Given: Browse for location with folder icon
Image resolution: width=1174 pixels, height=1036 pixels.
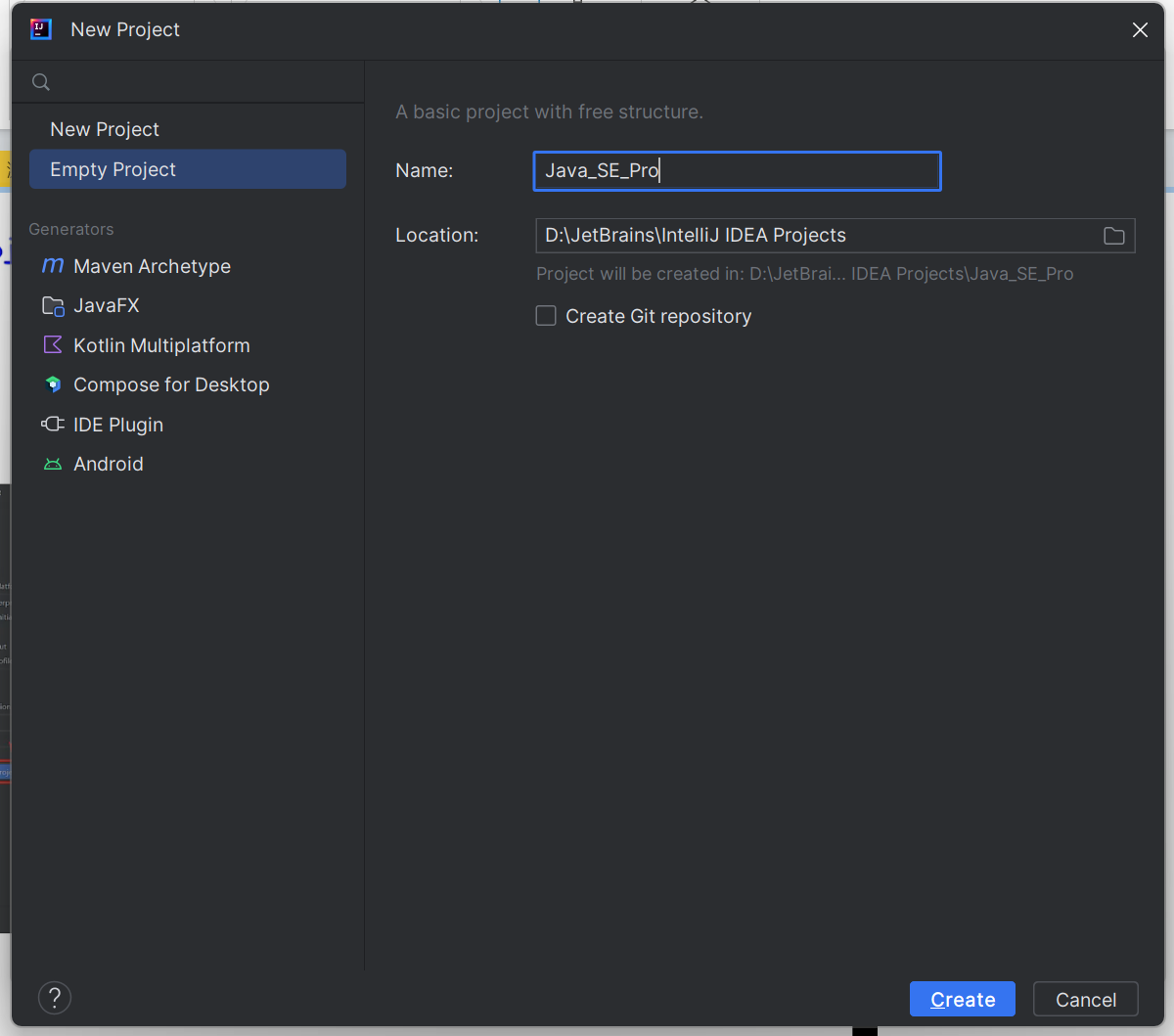Looking at the screenshot, I should pyautogui.click(x=1113, y=236).
